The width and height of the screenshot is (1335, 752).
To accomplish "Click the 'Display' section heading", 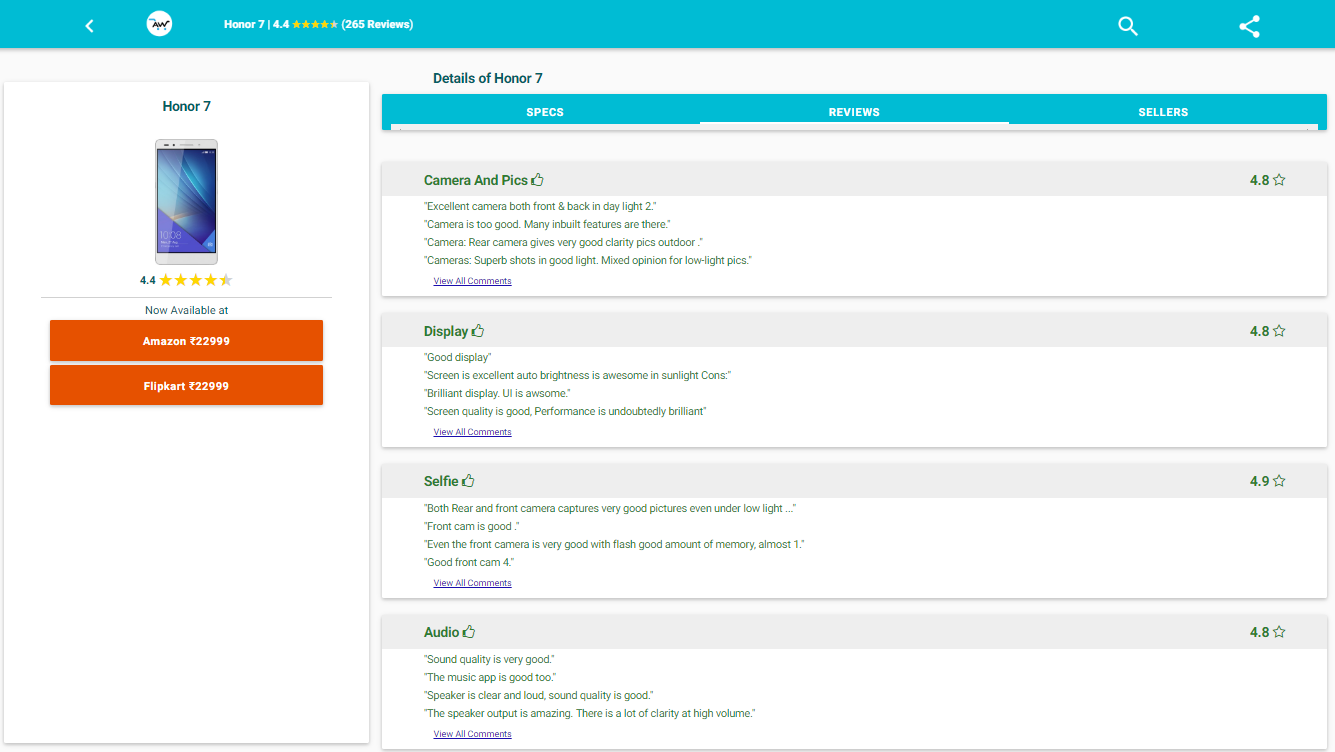I will pyautogui.click(x=446, y=331).
